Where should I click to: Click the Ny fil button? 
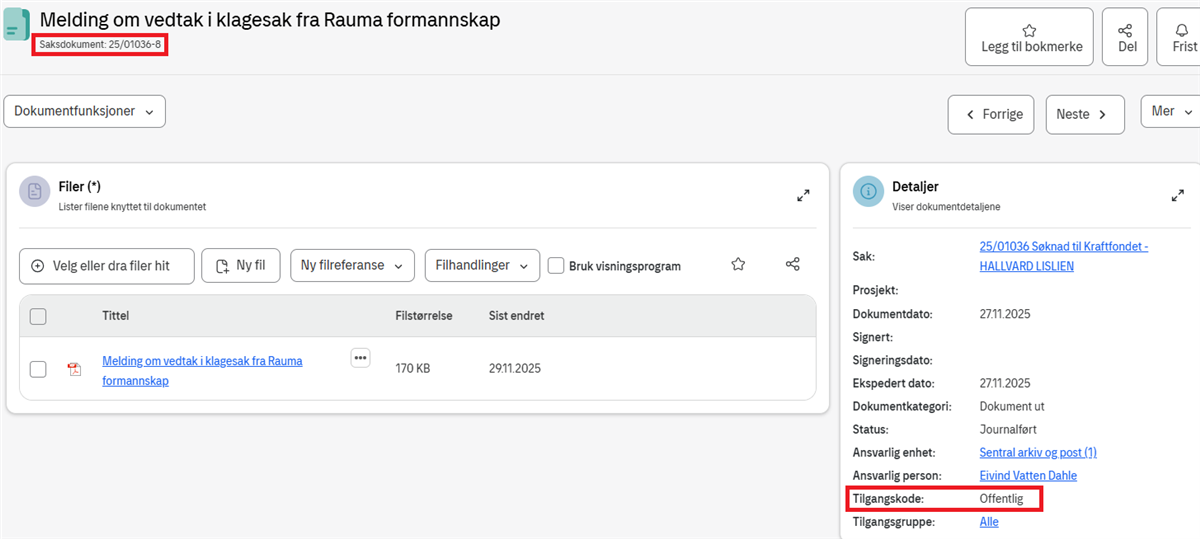[241, 266]
